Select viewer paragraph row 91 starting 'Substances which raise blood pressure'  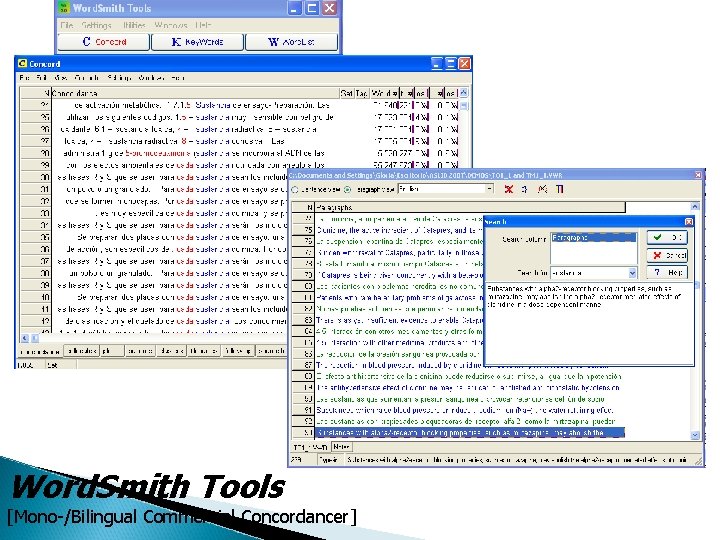468,410
